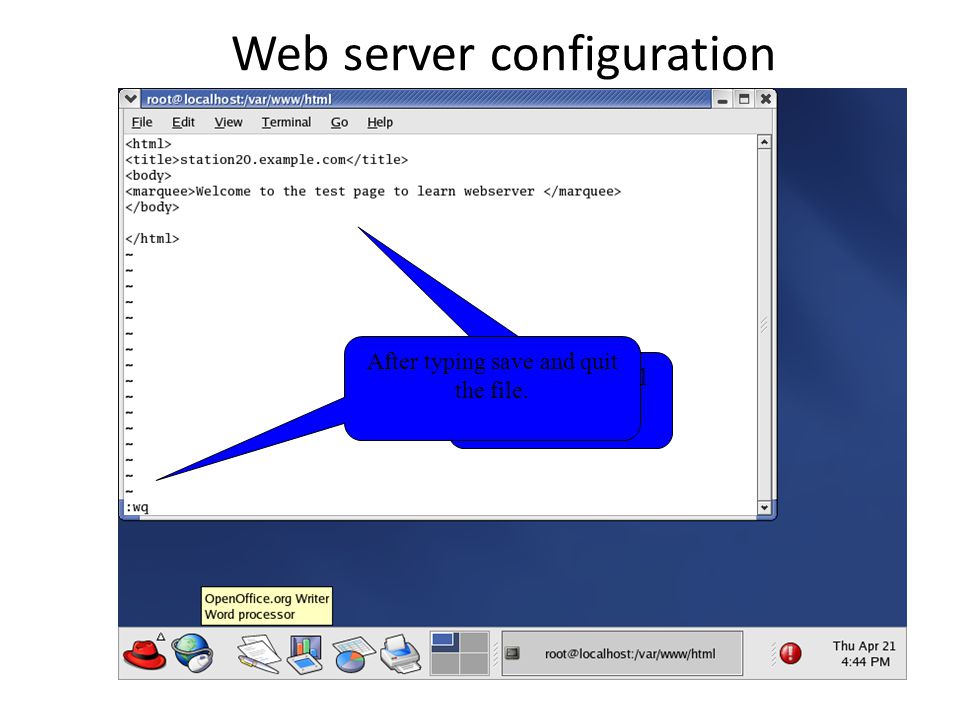Switch to the second workspace in the pager
Image resolution: width=960 pixels, height=720 pixels.
pyautogui.click(x=474, y=642)
